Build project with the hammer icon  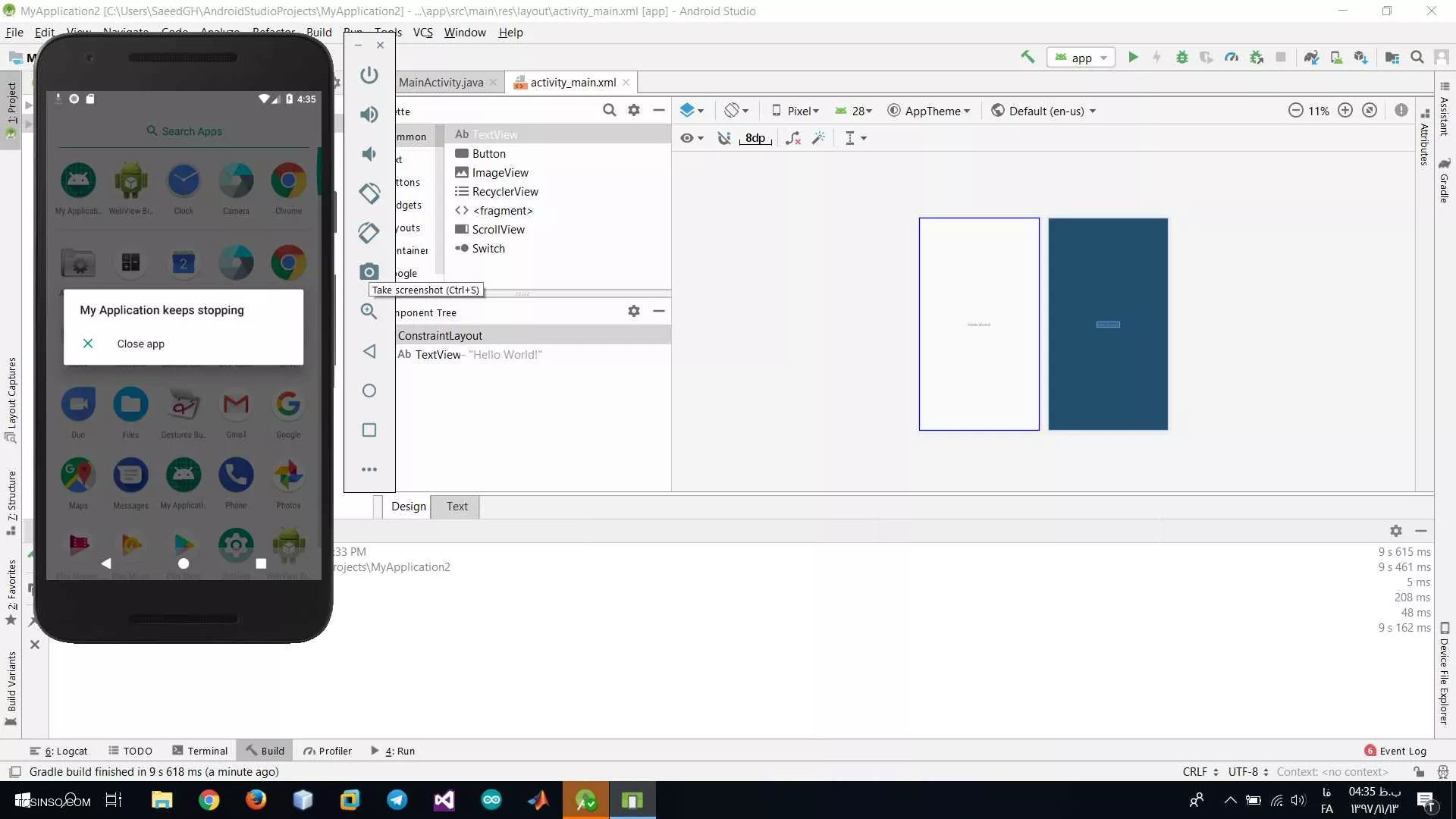pos(1028,57)
